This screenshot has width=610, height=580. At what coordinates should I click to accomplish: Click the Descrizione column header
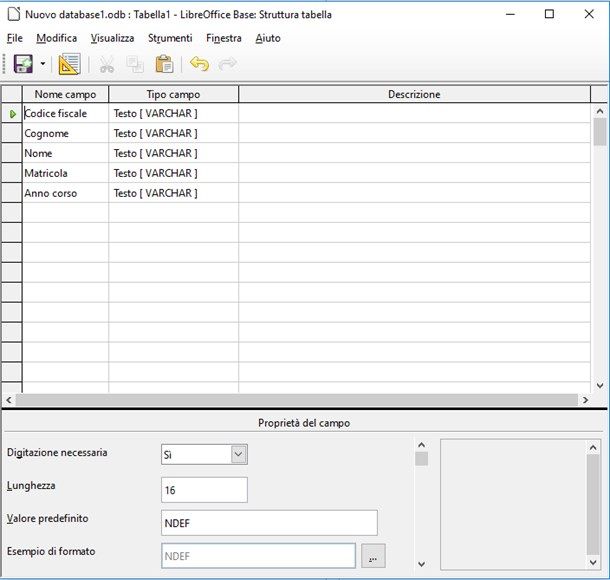tap(414, 94)
